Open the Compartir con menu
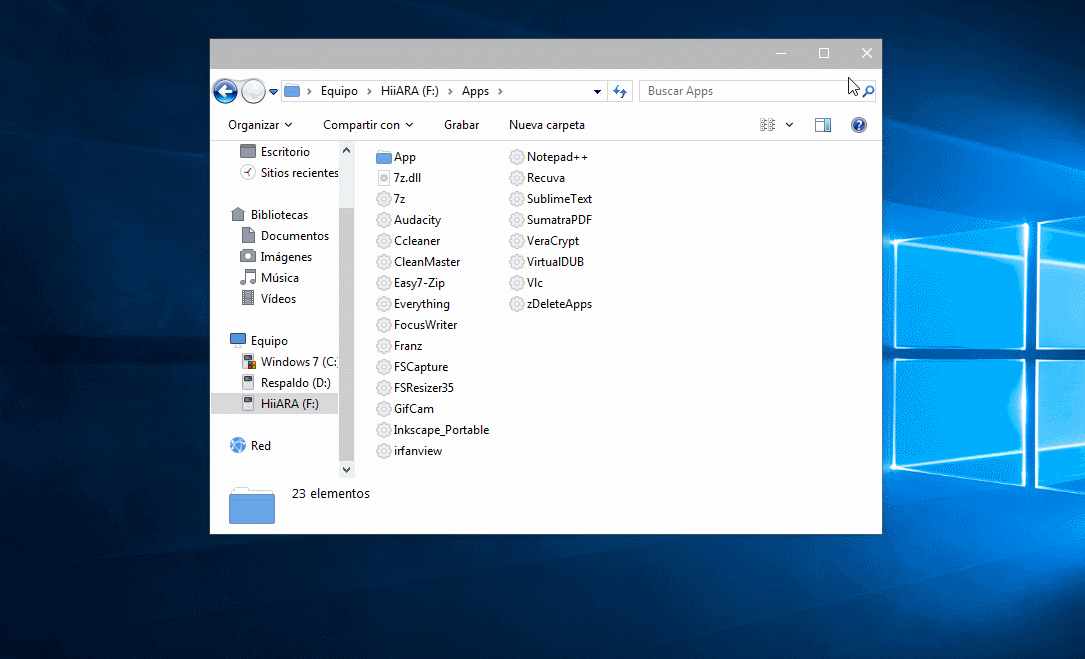 click(x=368, y=125)
